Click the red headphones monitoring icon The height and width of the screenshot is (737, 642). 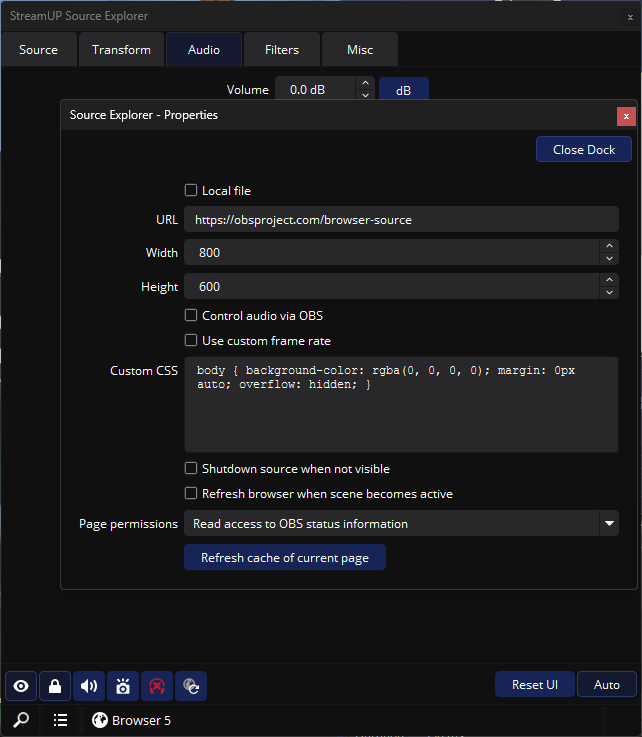click(x=157, y=686)
